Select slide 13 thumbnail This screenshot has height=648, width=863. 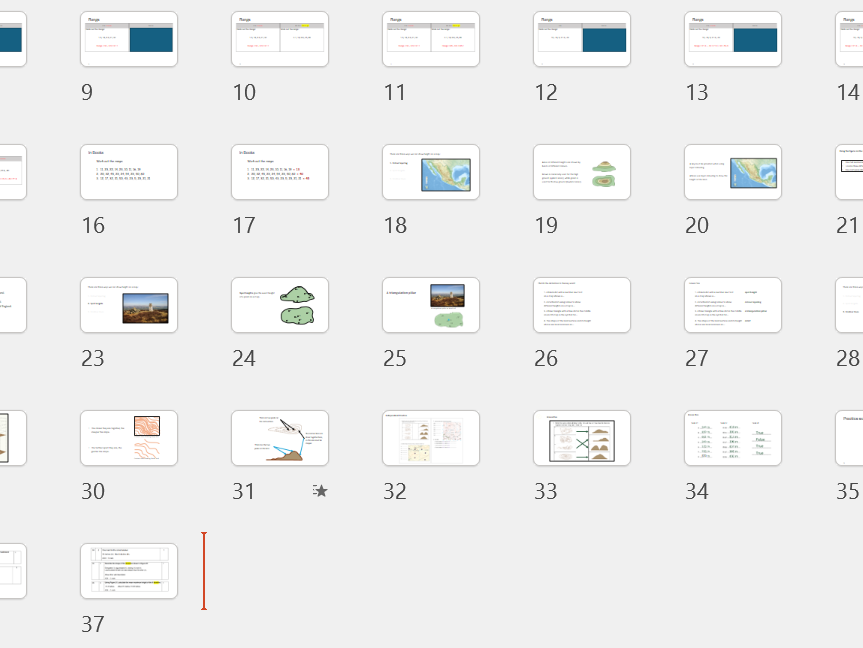[x=733, y=40]
